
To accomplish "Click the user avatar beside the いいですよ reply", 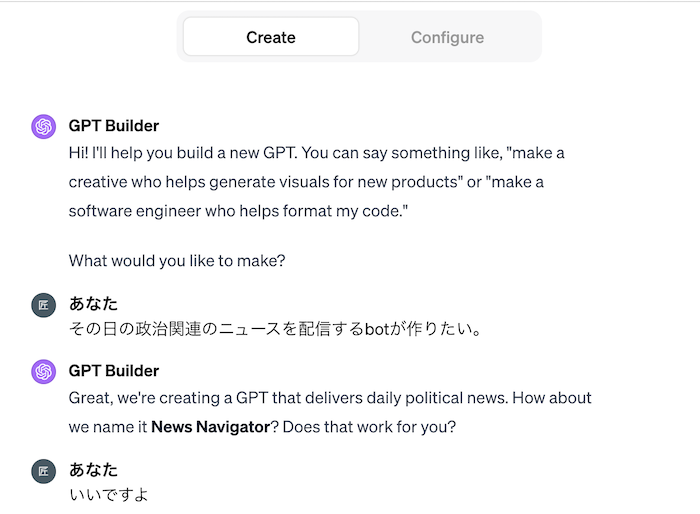I will click(x=43, y=471).
